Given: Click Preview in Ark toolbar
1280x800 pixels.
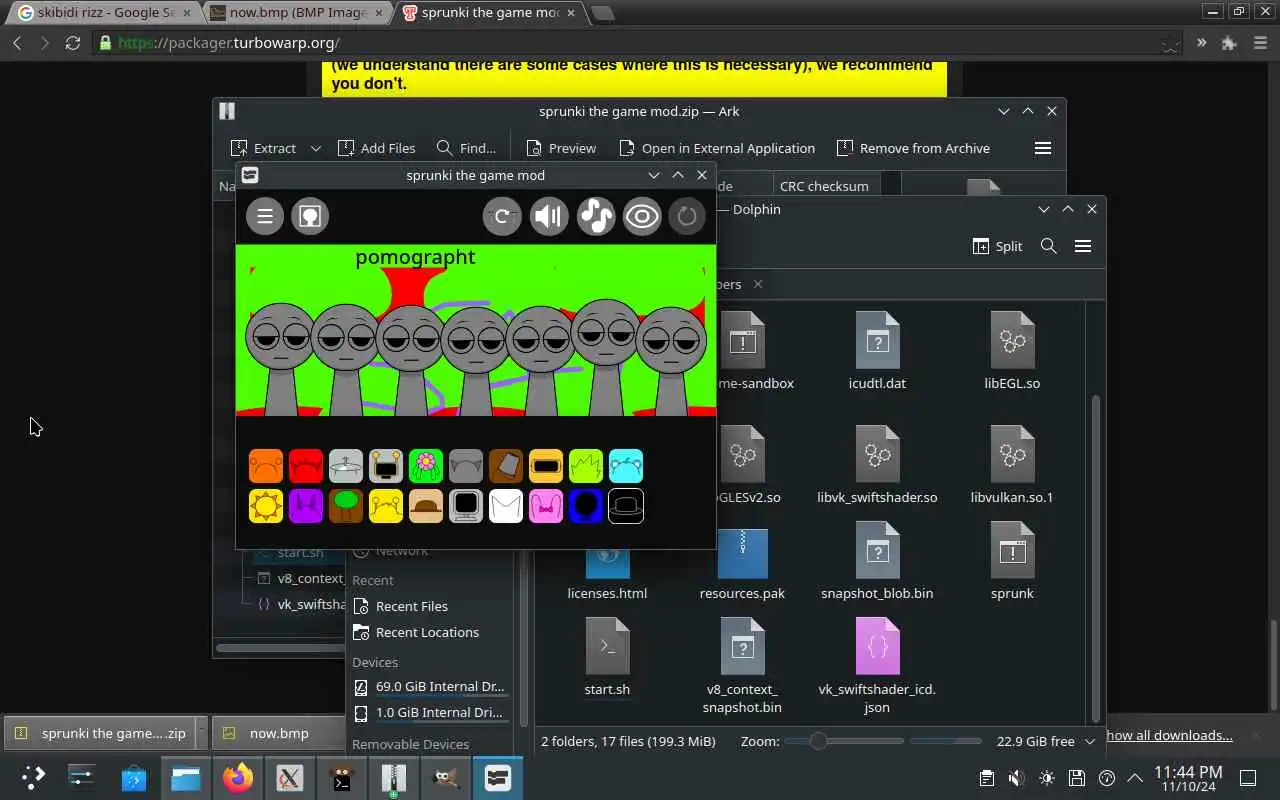Looking at the screenshot, I should (x=560, y=148).
